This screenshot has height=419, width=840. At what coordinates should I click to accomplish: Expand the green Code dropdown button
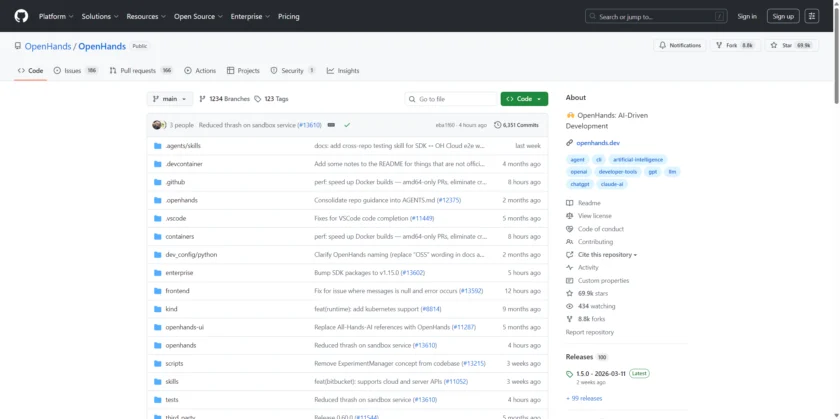(524, 99)
